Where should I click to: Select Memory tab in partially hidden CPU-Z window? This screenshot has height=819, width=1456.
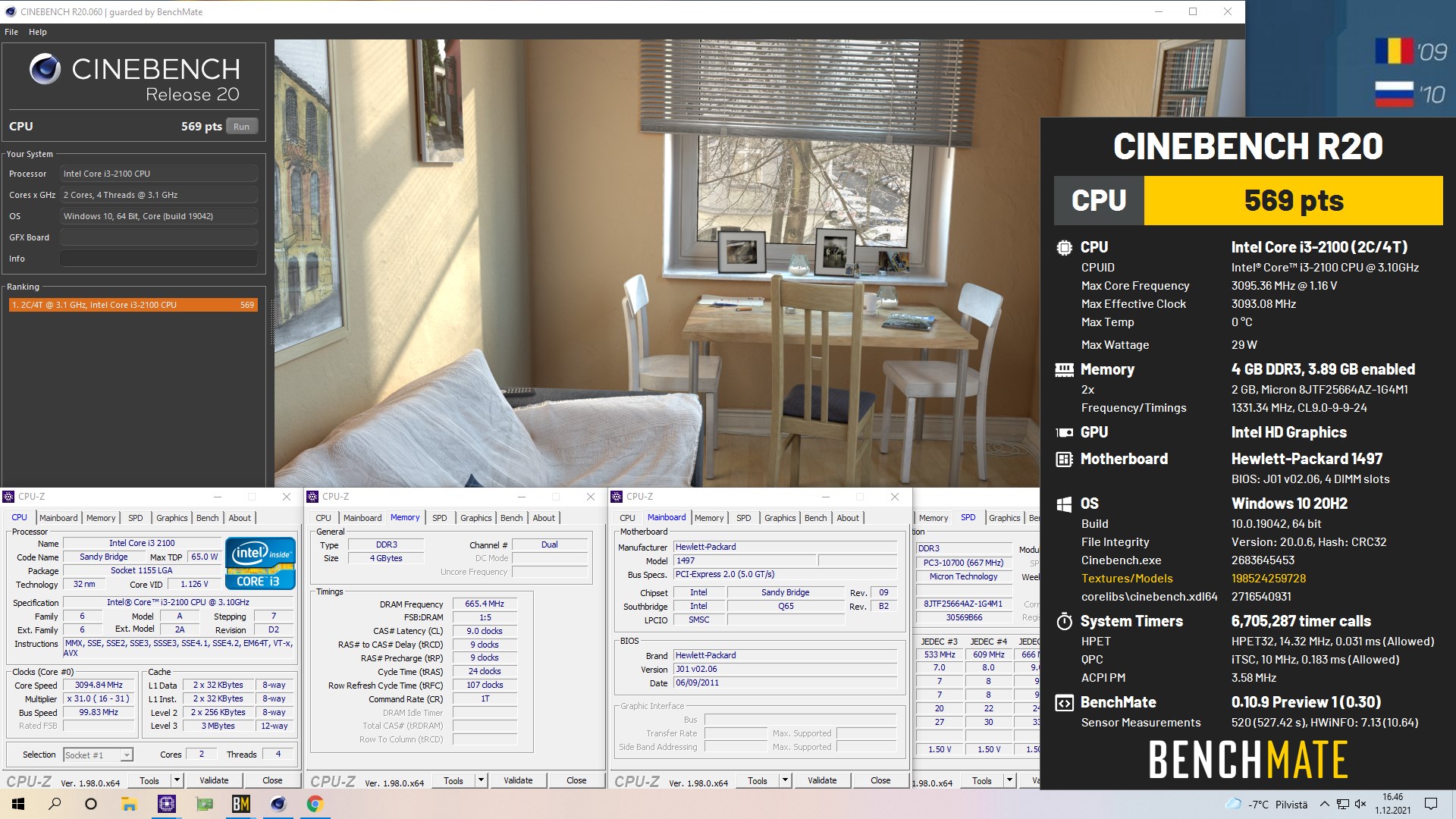pyautogui.click(x=934, y=518)
